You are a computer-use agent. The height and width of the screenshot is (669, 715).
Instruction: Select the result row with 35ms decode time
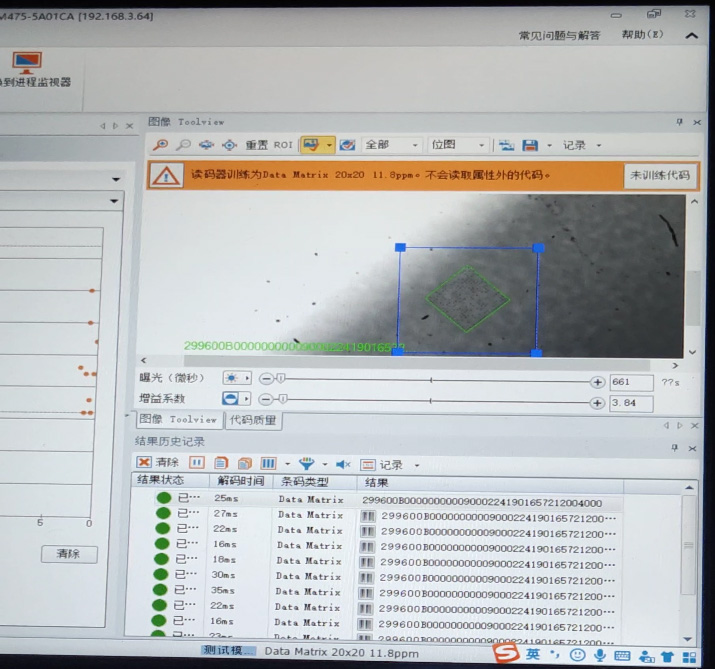(378, 592)
